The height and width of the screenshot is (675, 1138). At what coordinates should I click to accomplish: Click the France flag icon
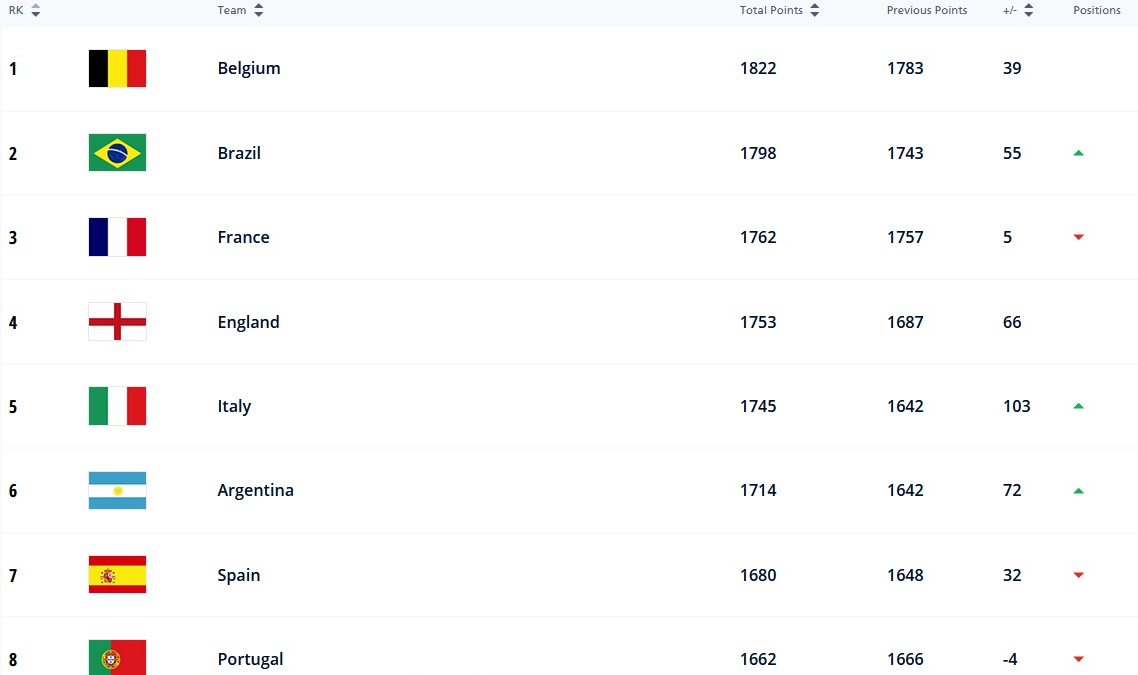(117, 237)
